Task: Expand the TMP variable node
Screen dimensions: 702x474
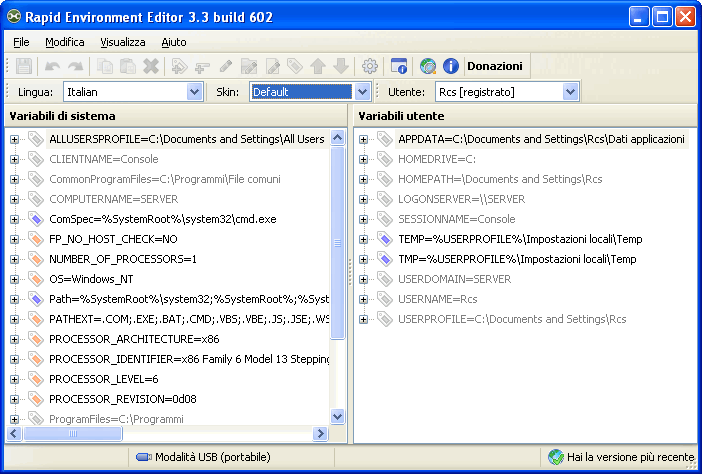Action: pos(363,259)
